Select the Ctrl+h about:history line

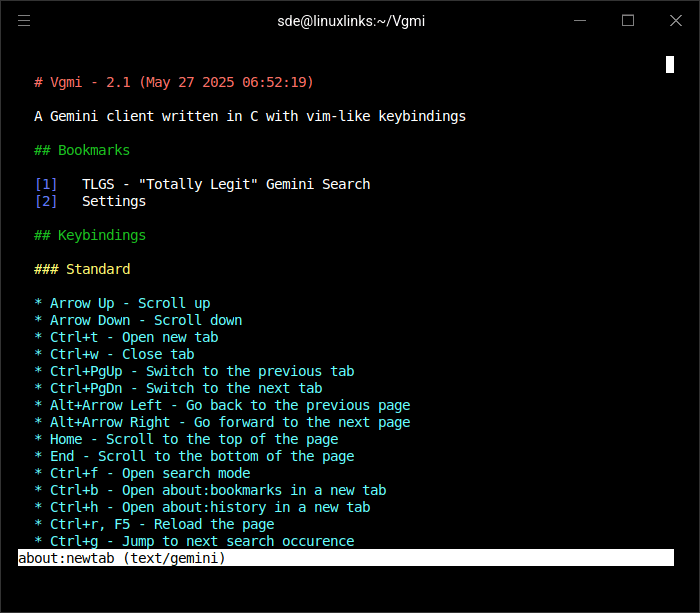click(202, 507)
